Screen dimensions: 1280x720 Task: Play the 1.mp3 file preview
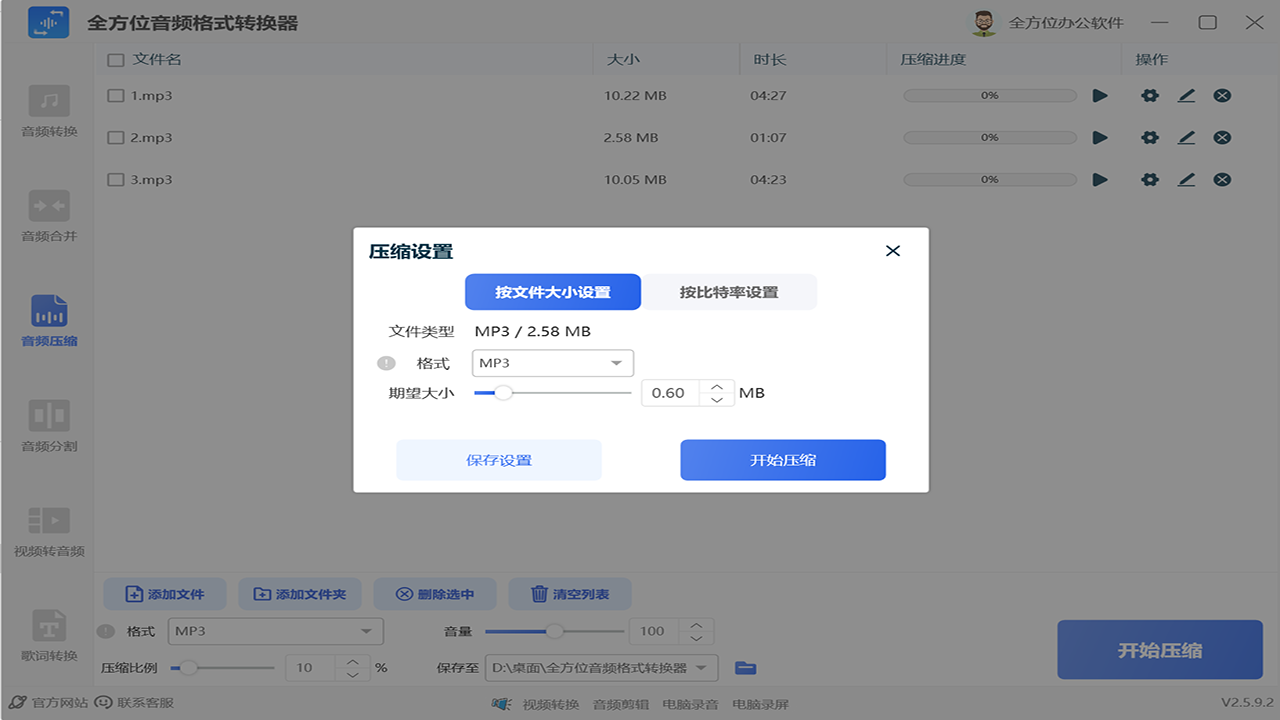[1100, 95]
